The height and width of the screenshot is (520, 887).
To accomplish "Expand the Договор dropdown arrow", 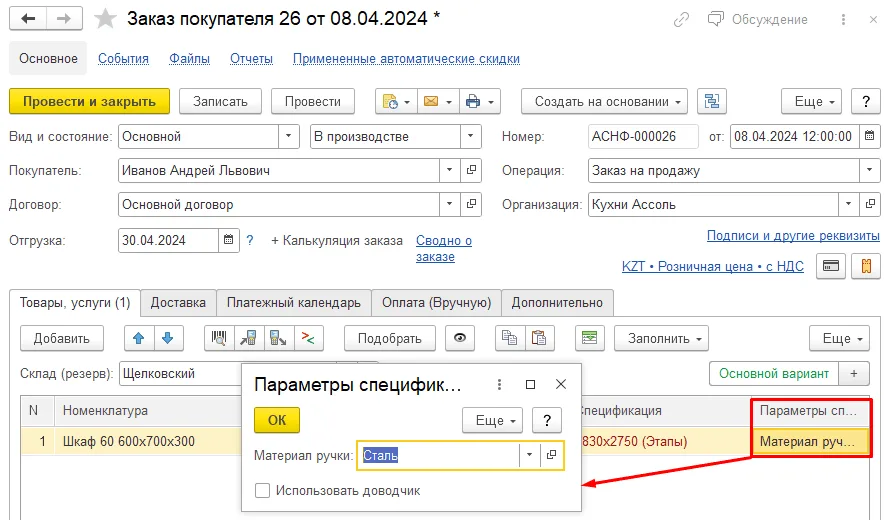I will click(450, 204).
